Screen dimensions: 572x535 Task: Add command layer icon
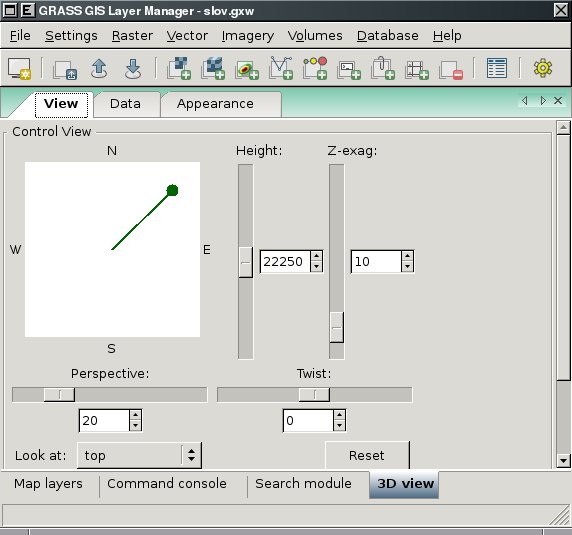point(349,69)
